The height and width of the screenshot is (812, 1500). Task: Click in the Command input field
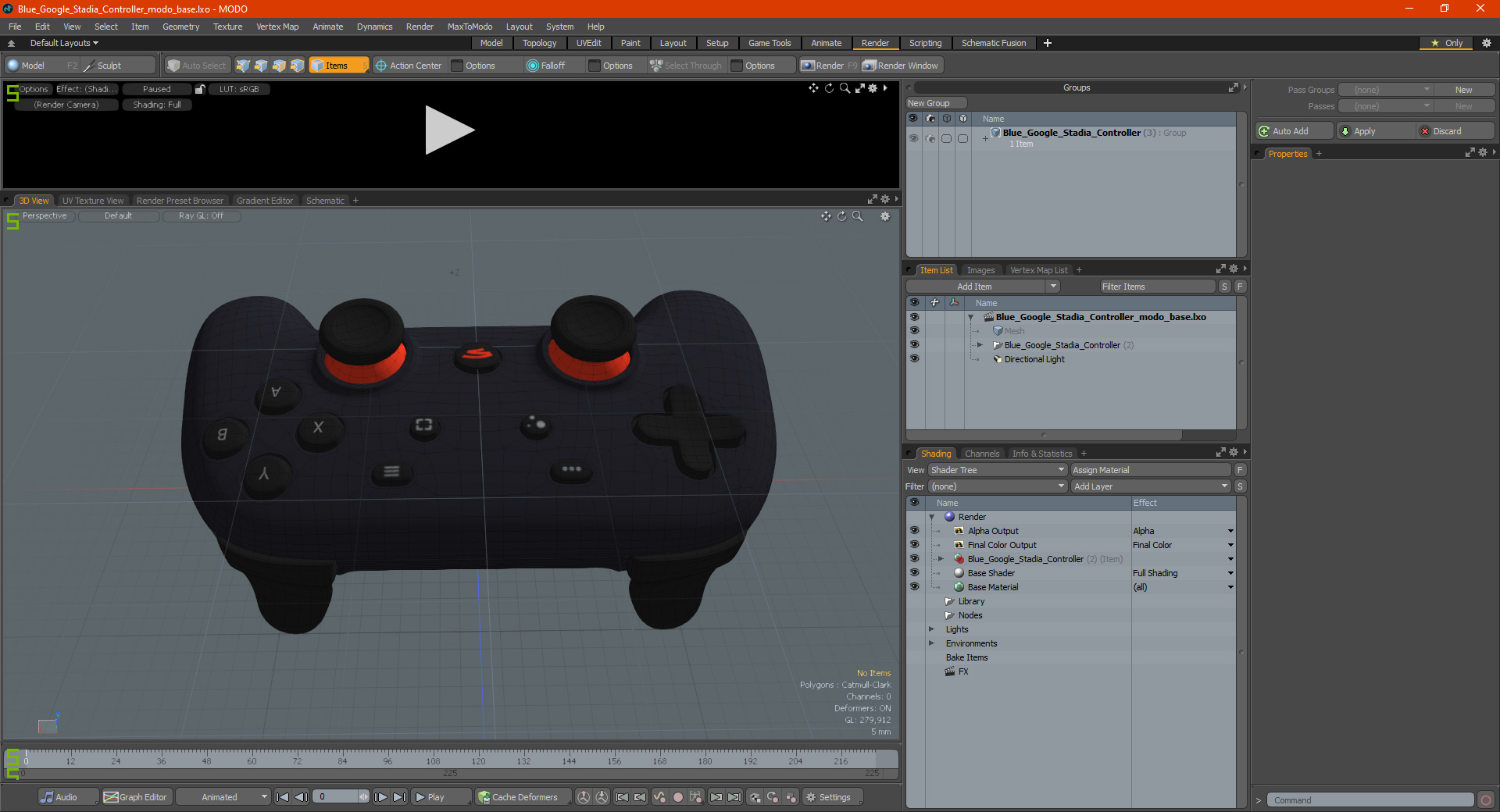click(1370, 800)
